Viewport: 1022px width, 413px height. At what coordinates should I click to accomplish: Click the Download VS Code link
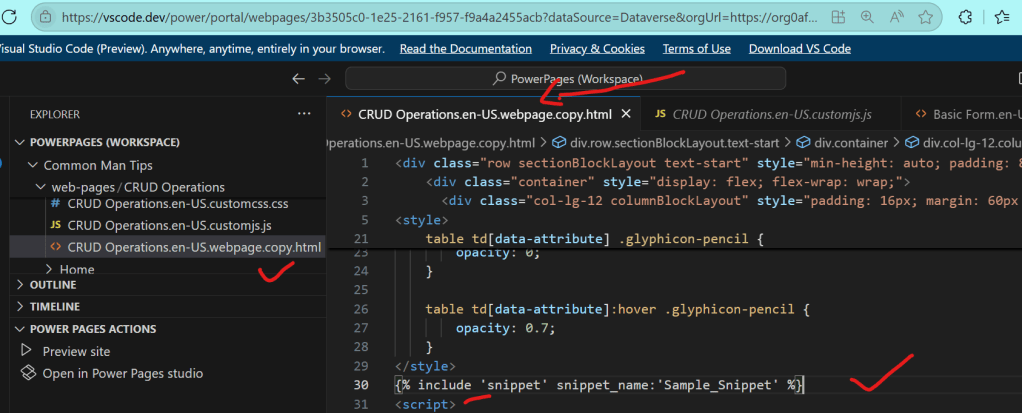799,49
